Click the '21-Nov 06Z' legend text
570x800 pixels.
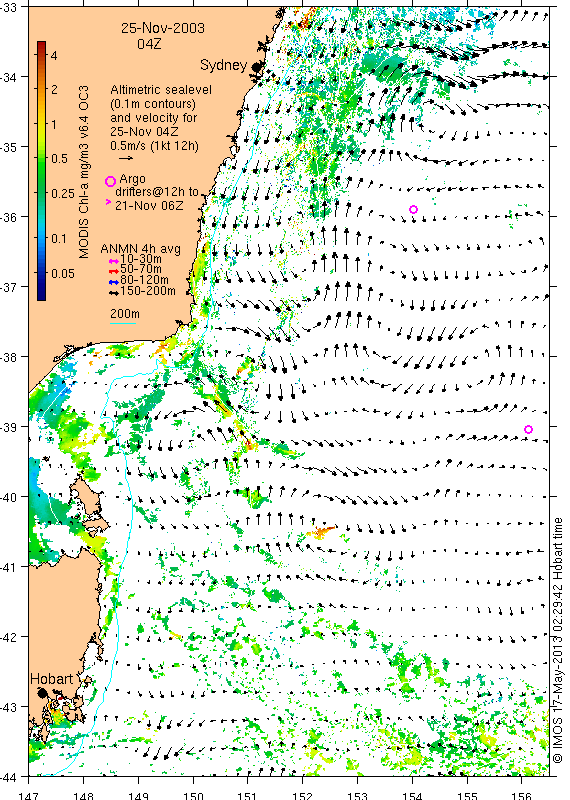[x=149, y=206]
